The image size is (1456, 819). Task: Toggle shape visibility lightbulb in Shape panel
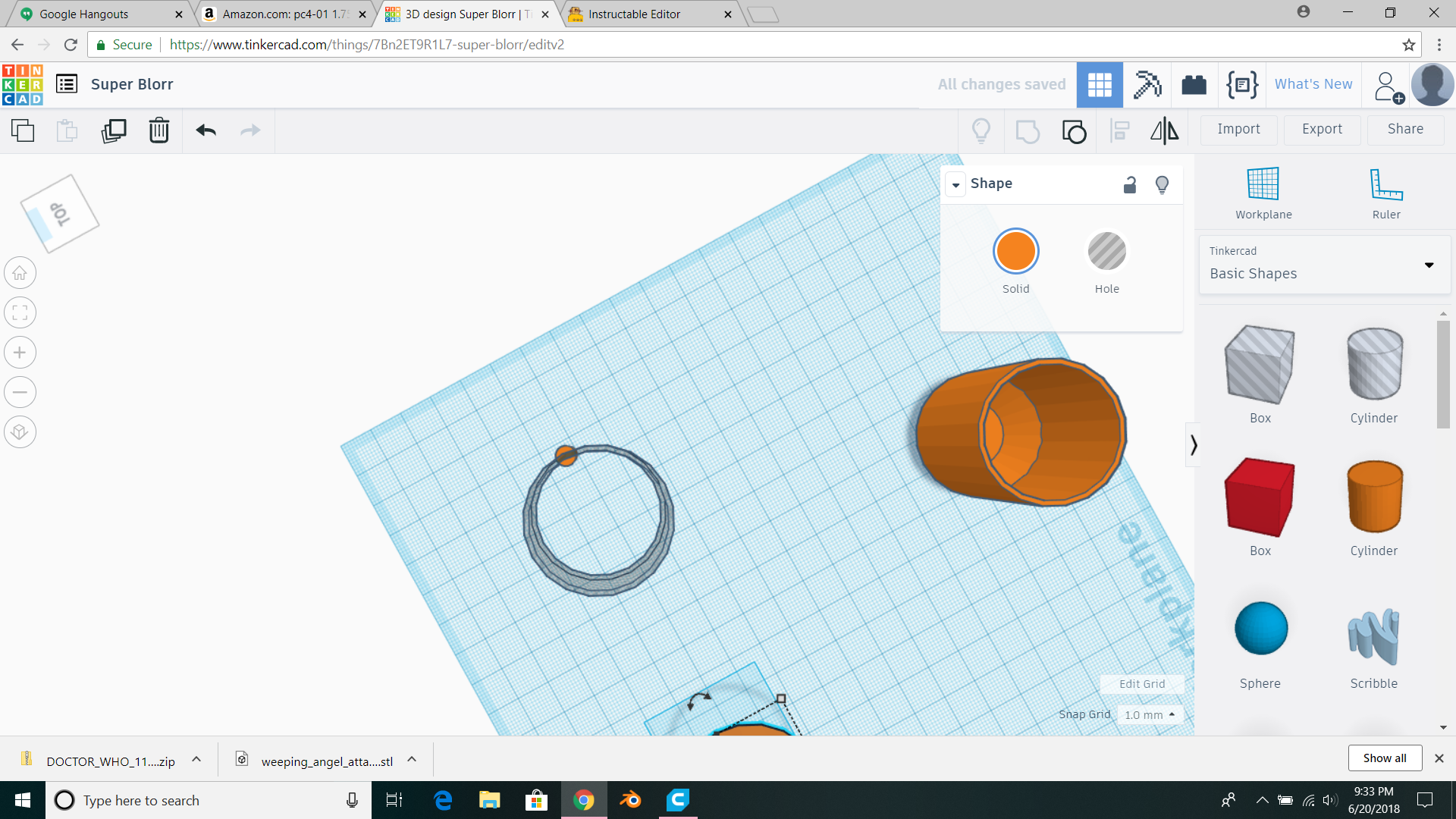[1162, 184]
